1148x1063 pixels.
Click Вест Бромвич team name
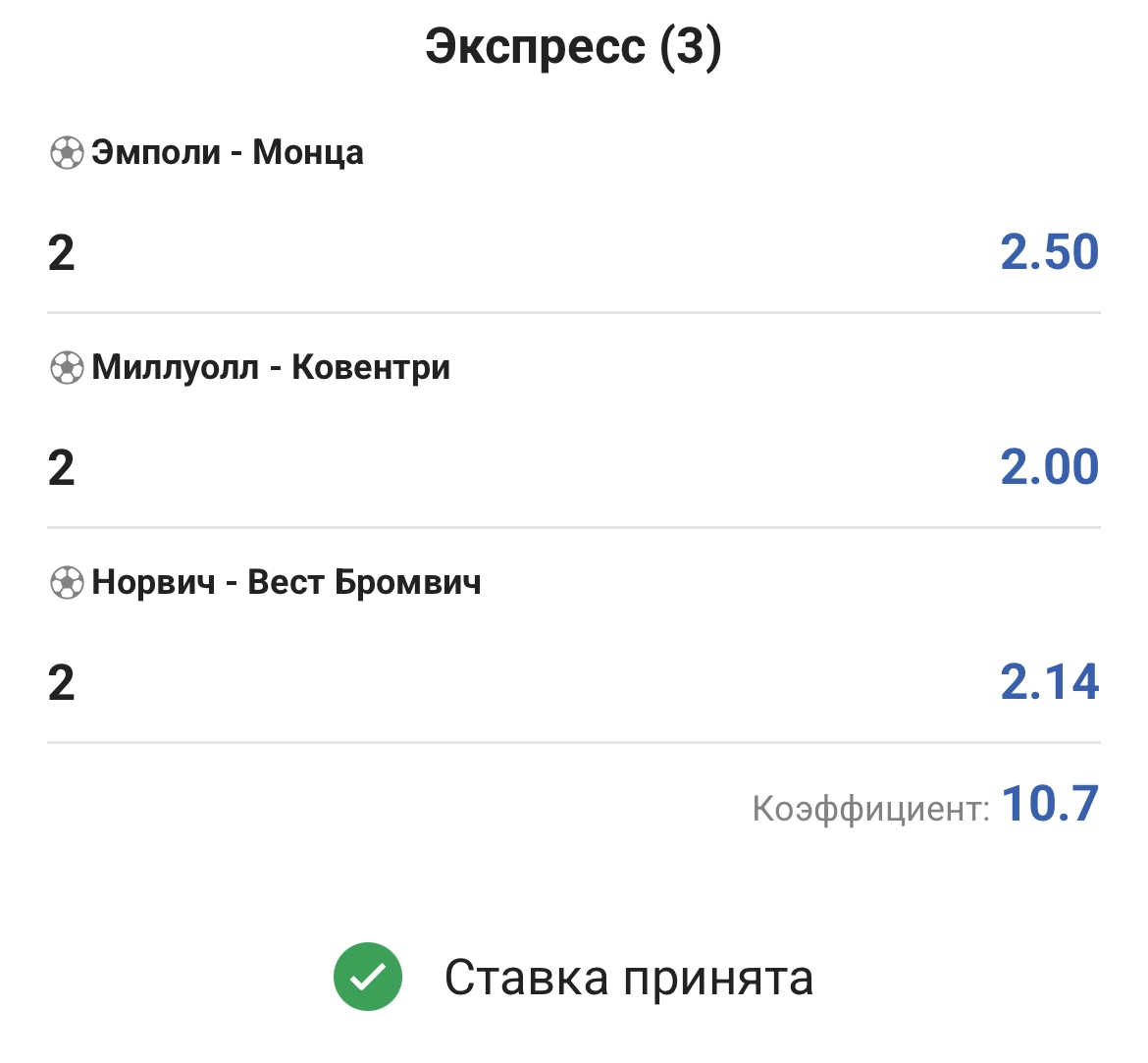click(364, 583)
